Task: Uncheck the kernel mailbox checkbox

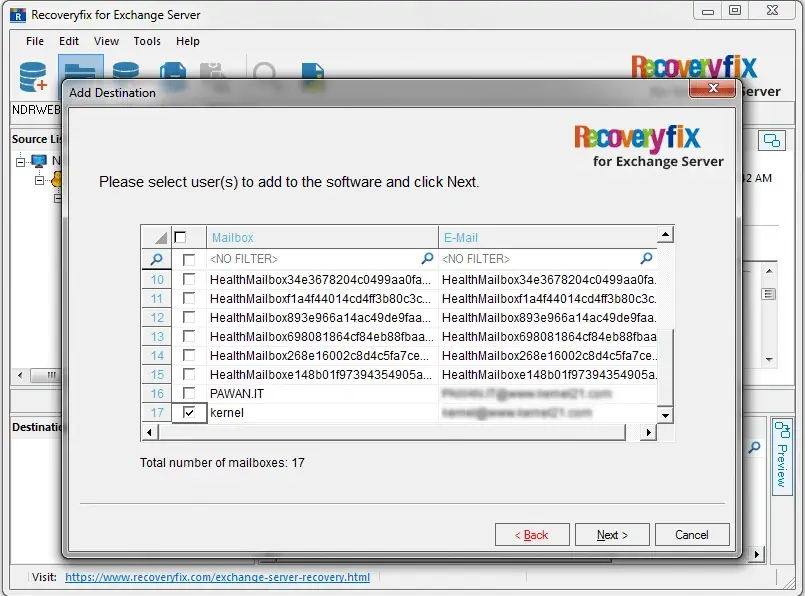Action: tap(189, 412)
